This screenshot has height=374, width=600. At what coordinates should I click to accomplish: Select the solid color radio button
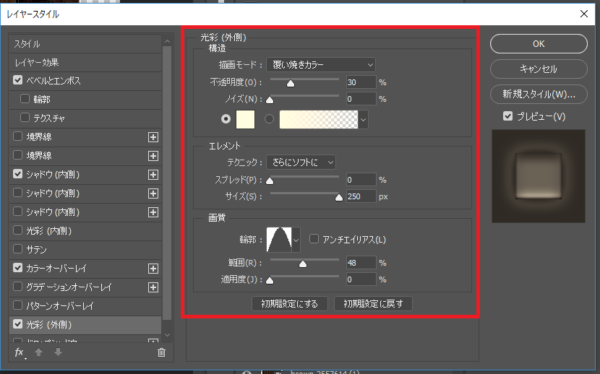pyautogui.click(x=226, y=119)
